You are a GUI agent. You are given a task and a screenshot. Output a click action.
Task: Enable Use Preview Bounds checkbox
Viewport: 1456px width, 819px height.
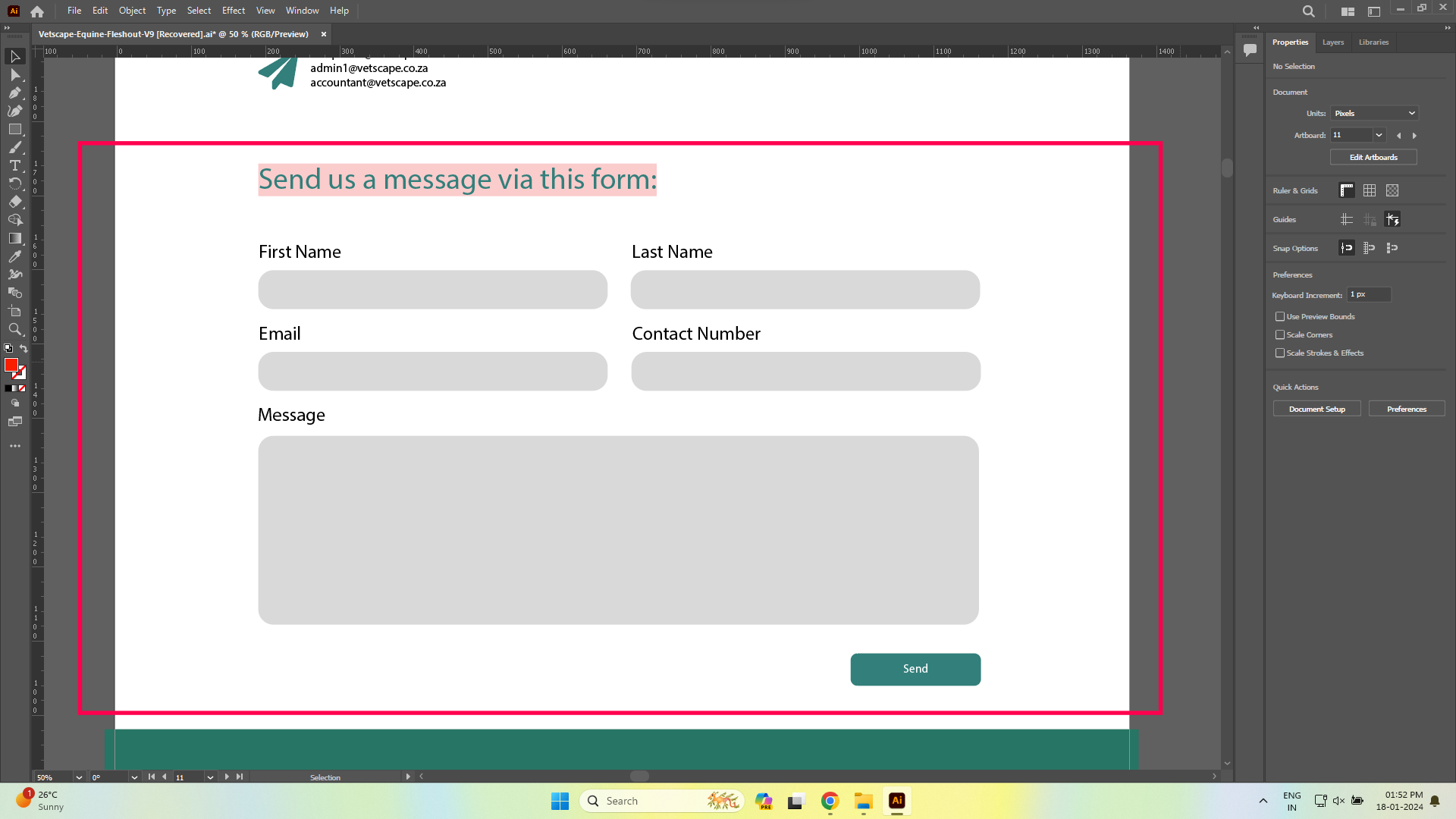click(1280, 316)
